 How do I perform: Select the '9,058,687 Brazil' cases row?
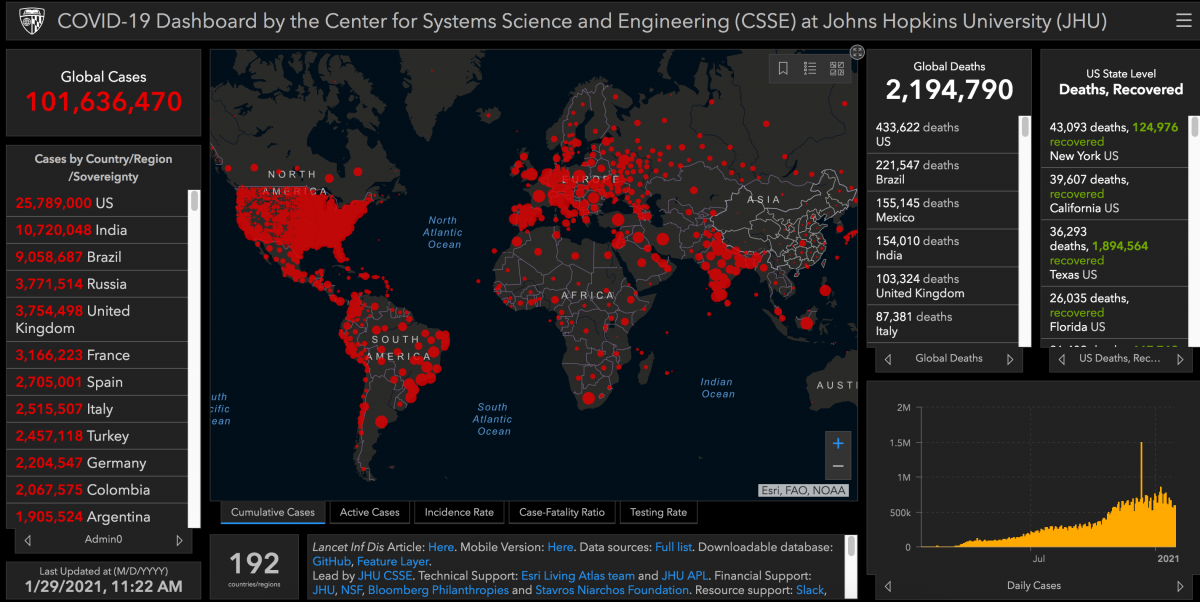point(98,257)
